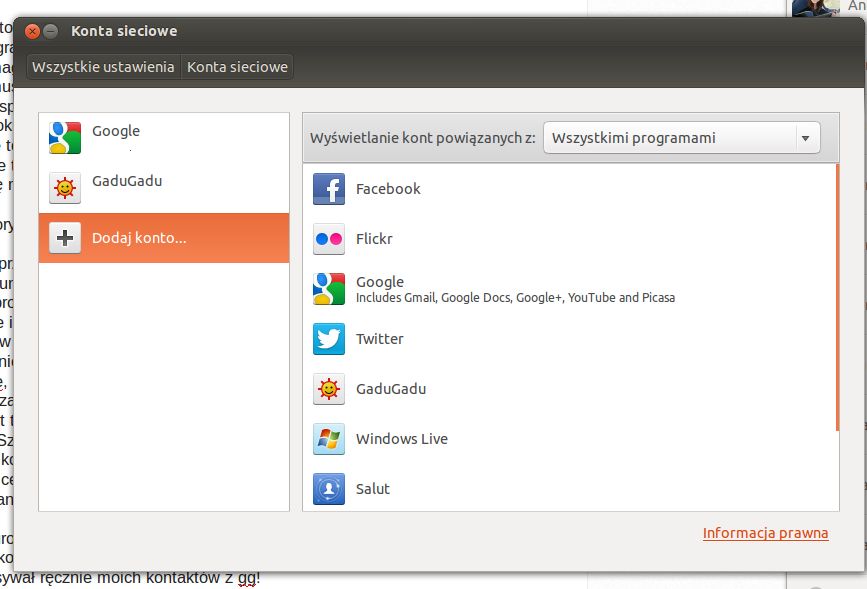Pick the Flickr provider label
This screenshot has height=589, width=867.
374,239
